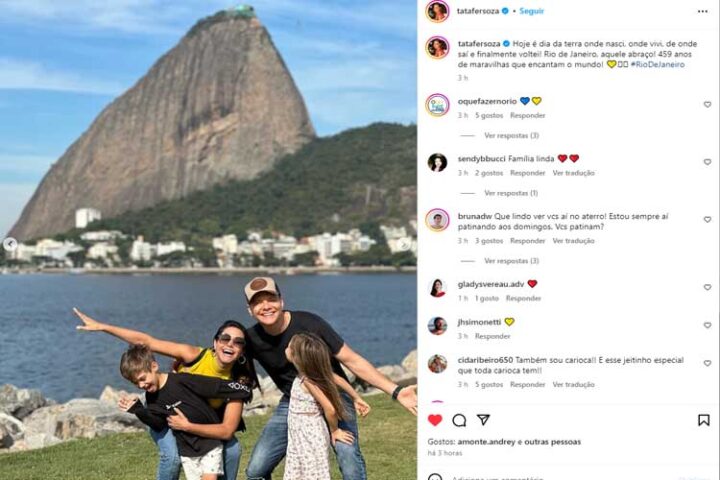Expand Ver respostas (3) under brunadw

(x=511, y=261)
